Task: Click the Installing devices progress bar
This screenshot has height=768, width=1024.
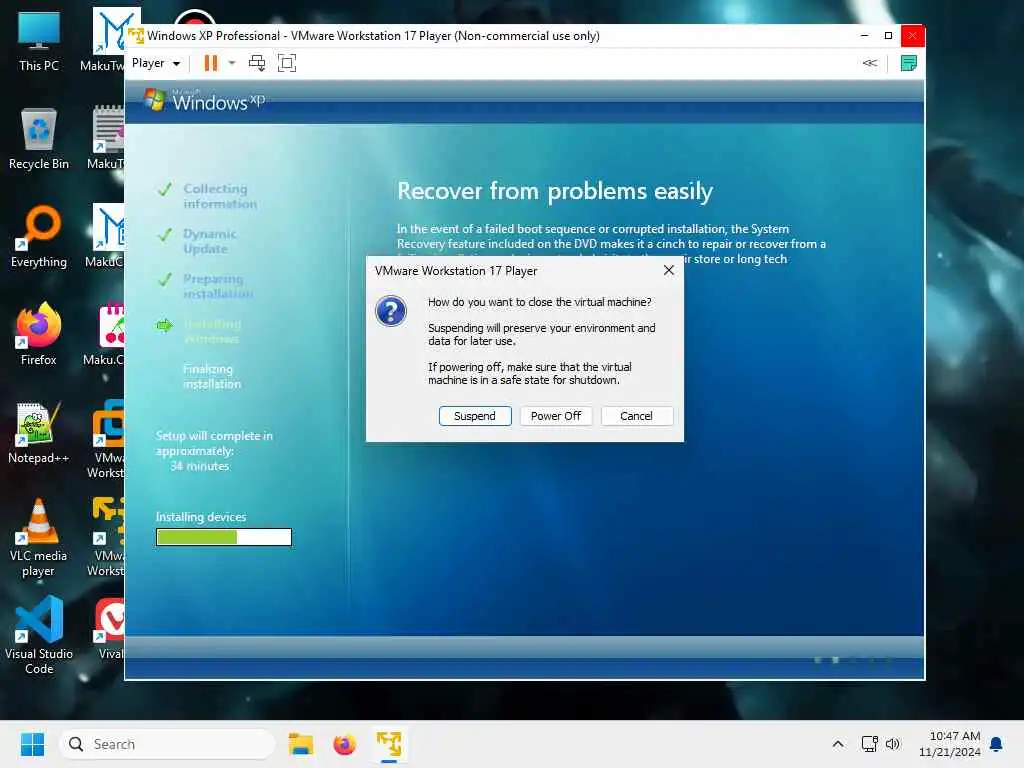Action: click(224, 537)
